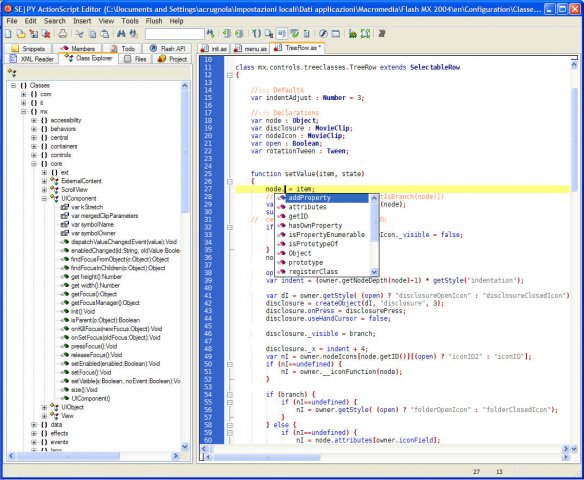584x480 pixels.
Task: Switch to the Snippets tab
Action: coord(28,49)
